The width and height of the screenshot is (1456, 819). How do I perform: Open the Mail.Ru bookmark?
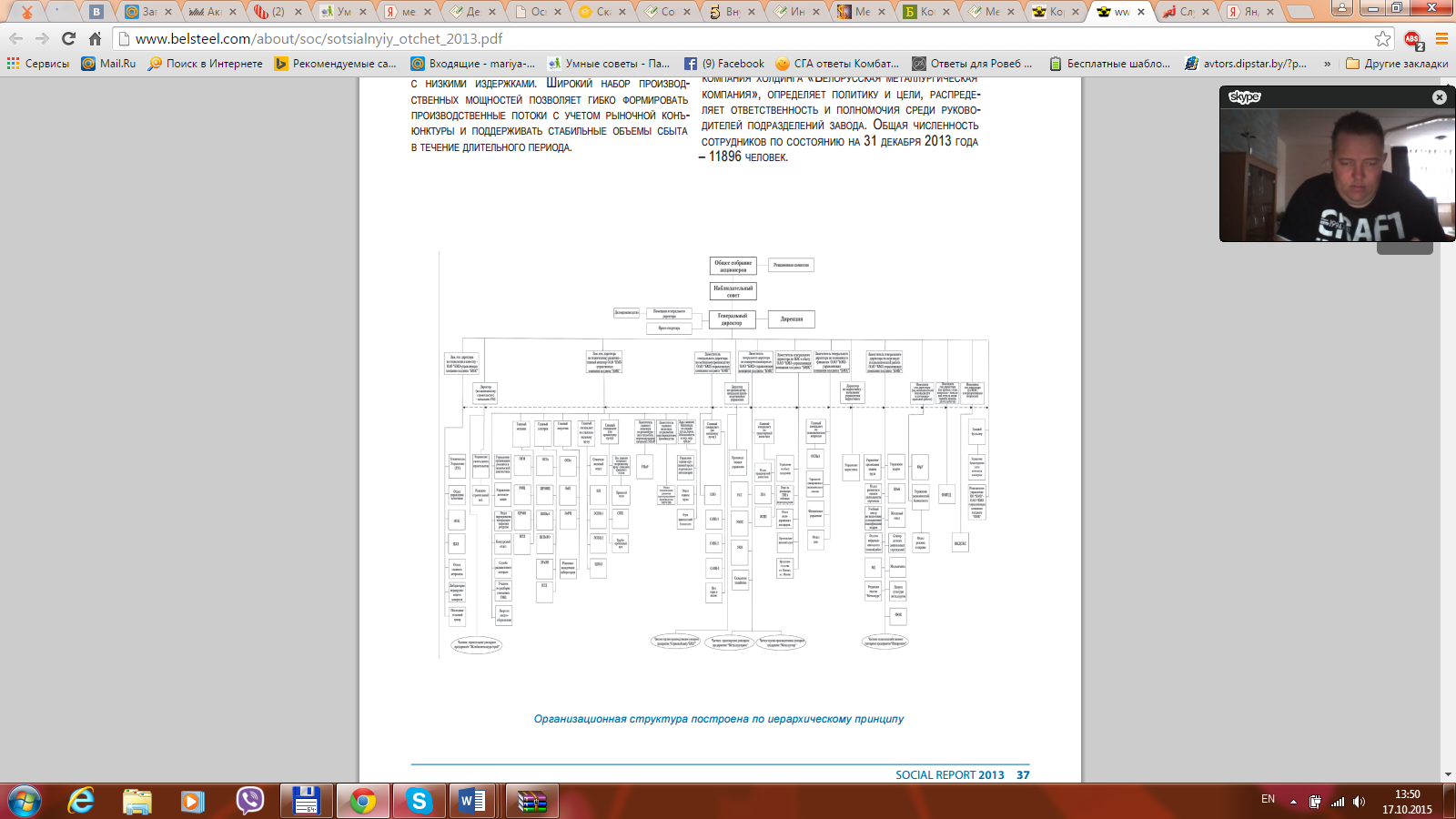click(108, 64)
